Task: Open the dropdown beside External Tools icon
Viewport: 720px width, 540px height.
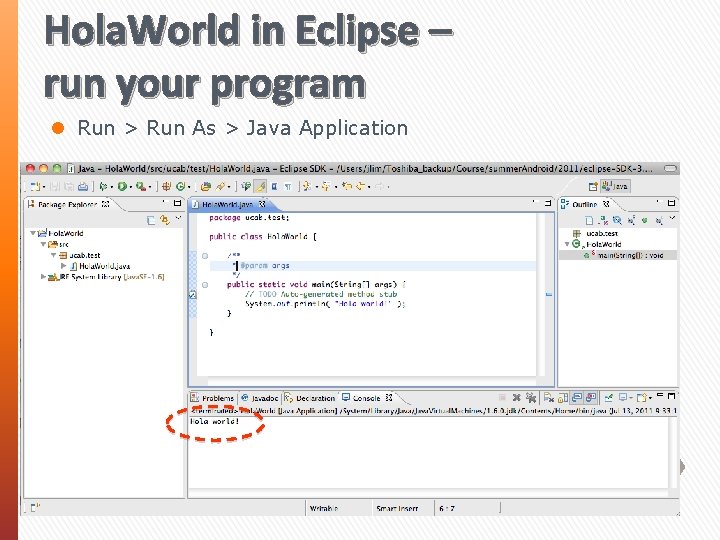Action: [x=150, y=187]
